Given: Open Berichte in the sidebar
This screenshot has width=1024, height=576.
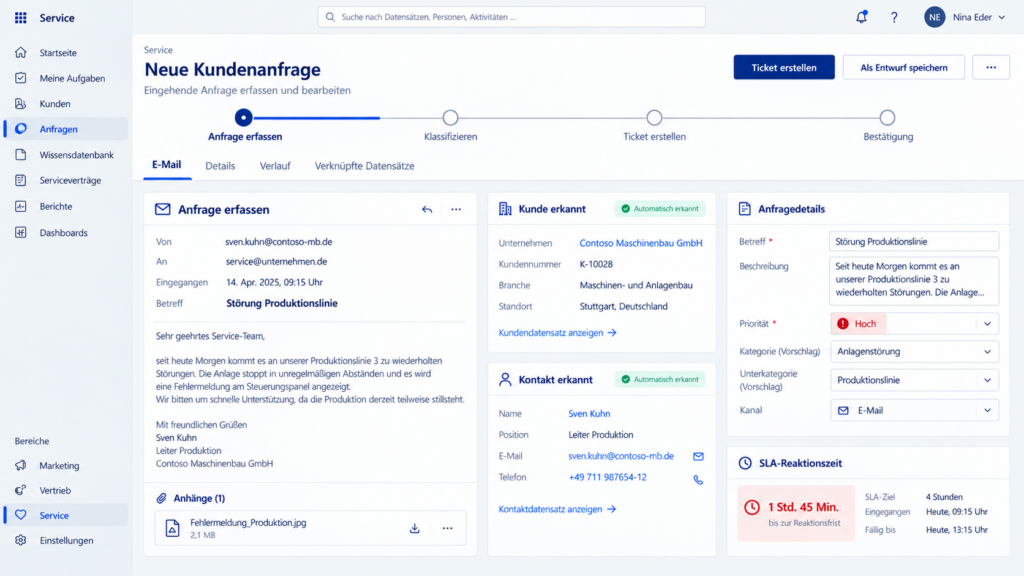Looking at the screenshot, I should tap(66, 206).
